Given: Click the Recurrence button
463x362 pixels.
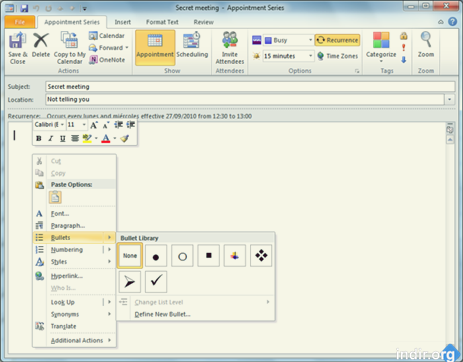Looking at the screenshot, I should click(x=337, y=40).
